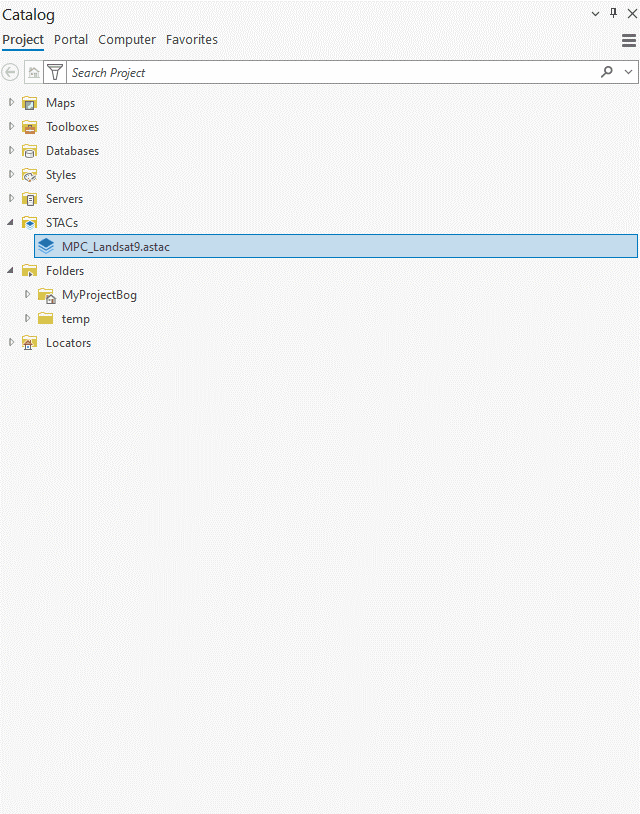
Task: Click the Servers folder icon
Action: click(x=30, y=199)
